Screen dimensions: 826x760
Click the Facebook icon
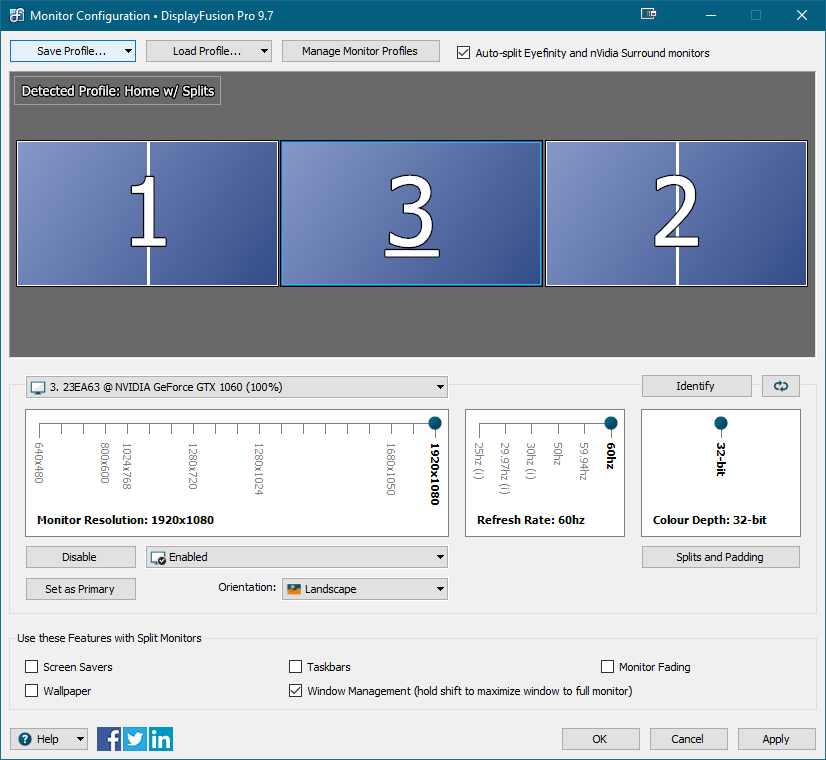pos(110,739)
